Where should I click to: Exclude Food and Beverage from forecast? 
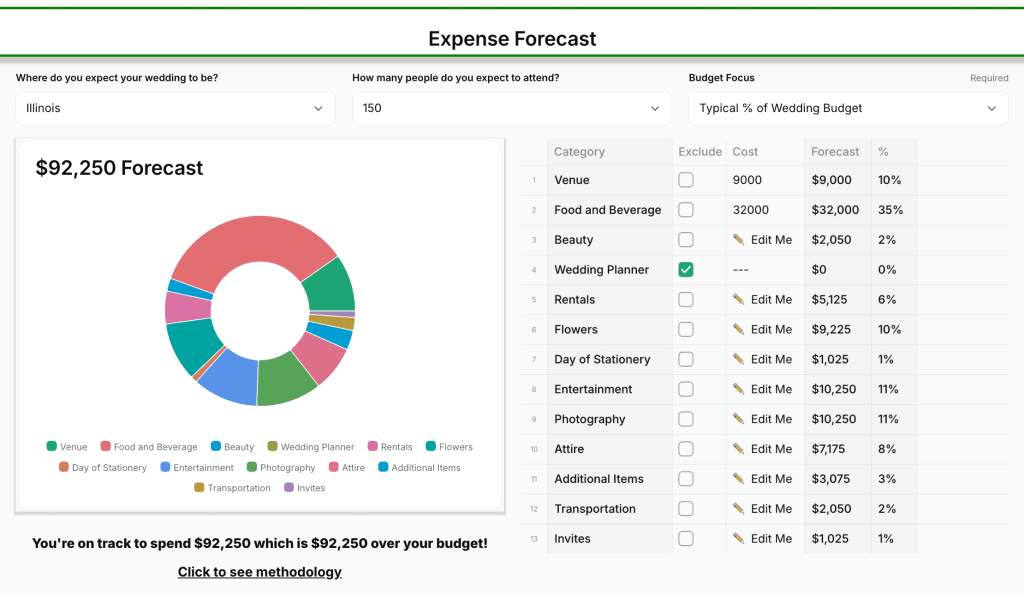coord(686,210)
